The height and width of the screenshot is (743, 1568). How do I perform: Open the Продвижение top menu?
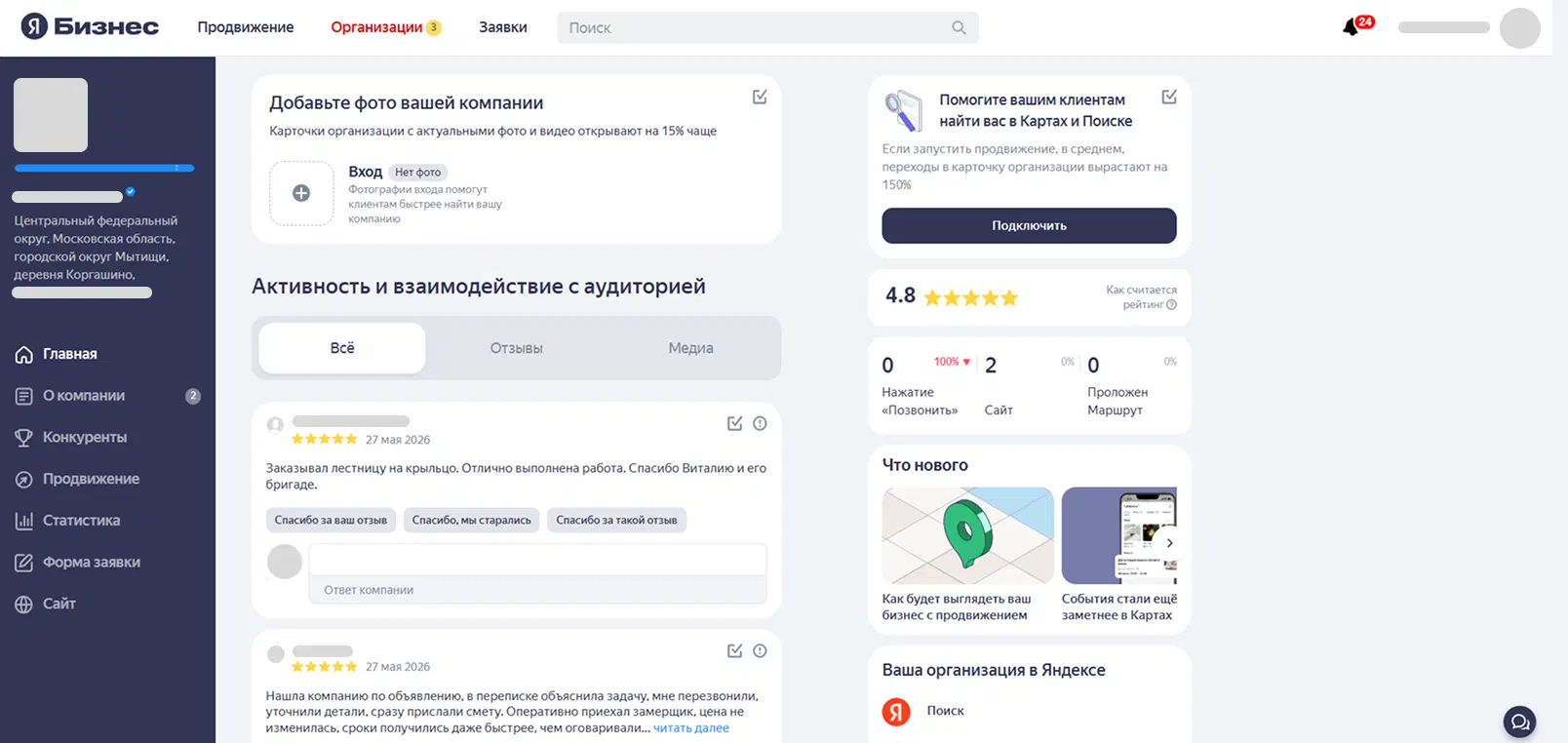(246, 27)
